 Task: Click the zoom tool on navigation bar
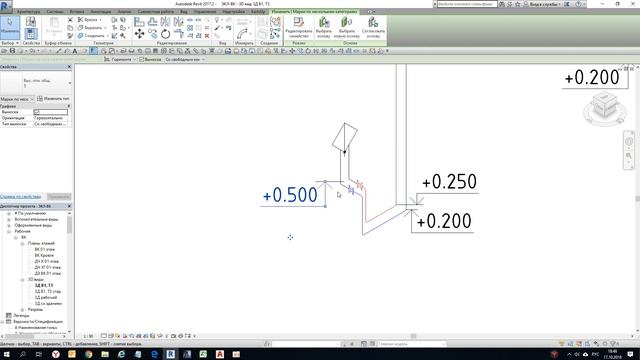point(629,156)
